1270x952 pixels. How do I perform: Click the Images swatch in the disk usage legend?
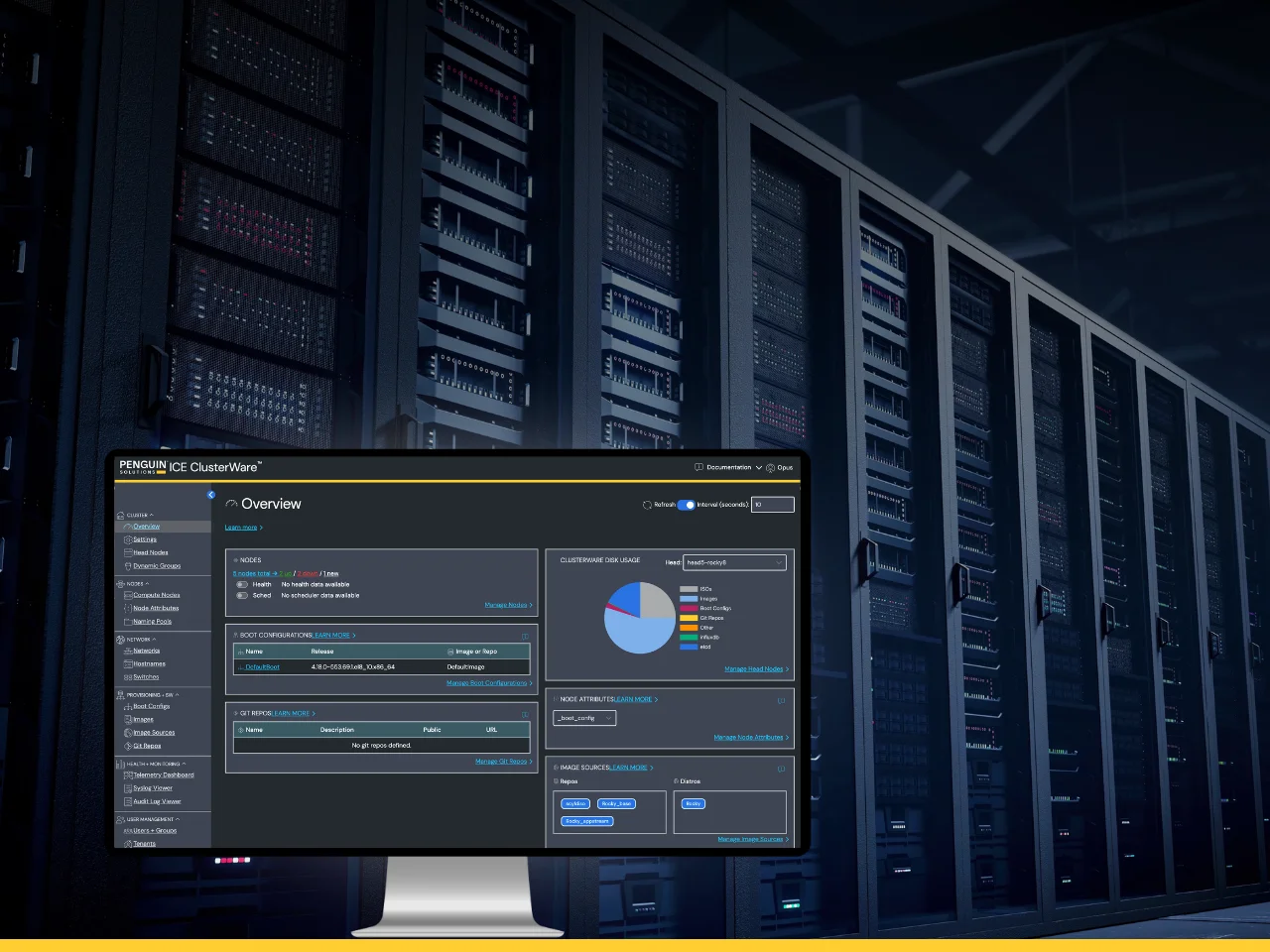point(689,599)
